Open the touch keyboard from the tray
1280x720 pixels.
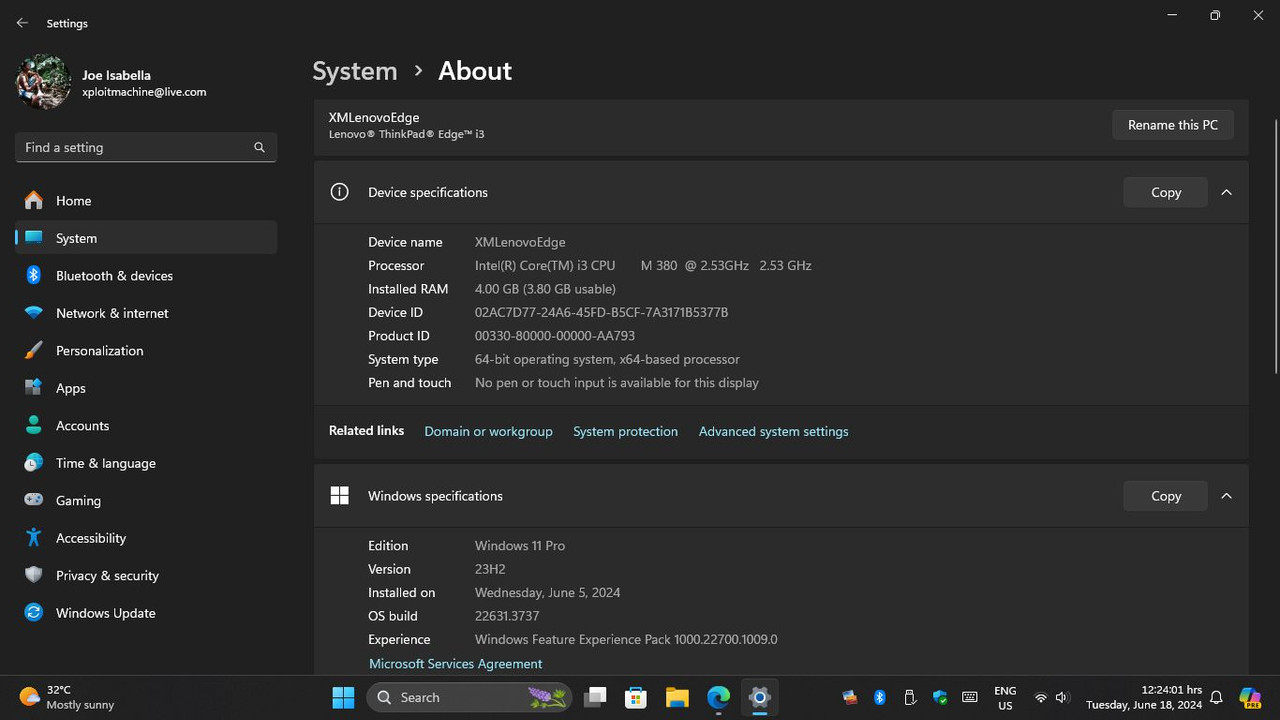pyautogui.click(x=969, y=697)
